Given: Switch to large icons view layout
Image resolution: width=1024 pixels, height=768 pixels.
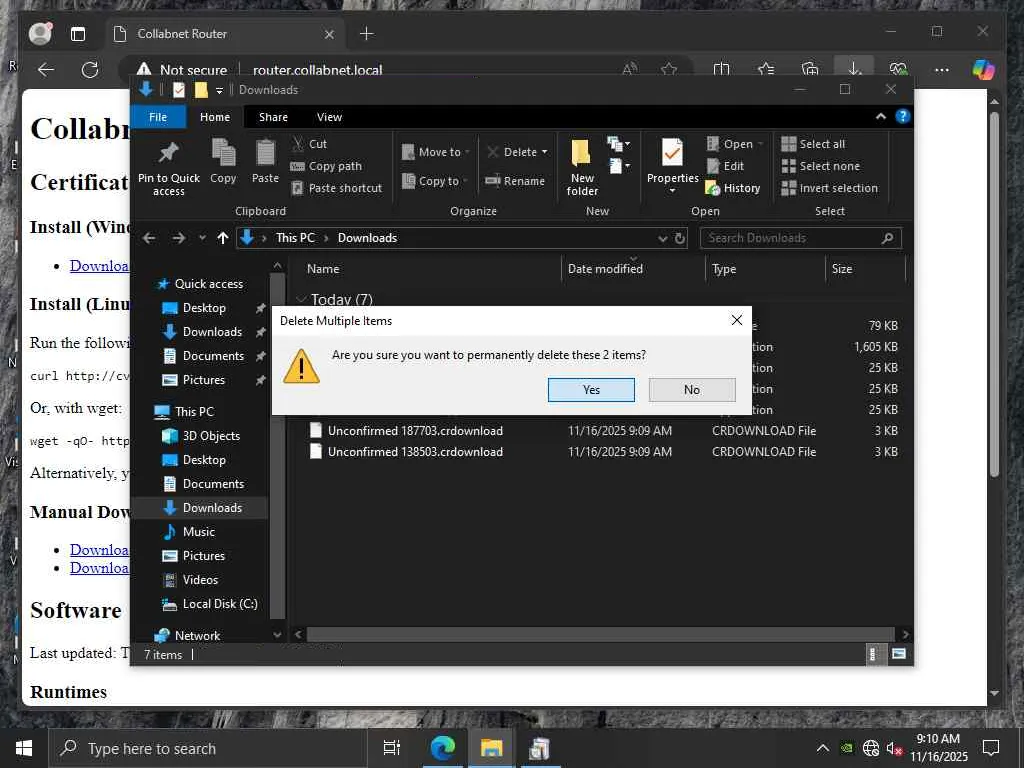Looking at the screenshot, I should click(x=899, y=654).
